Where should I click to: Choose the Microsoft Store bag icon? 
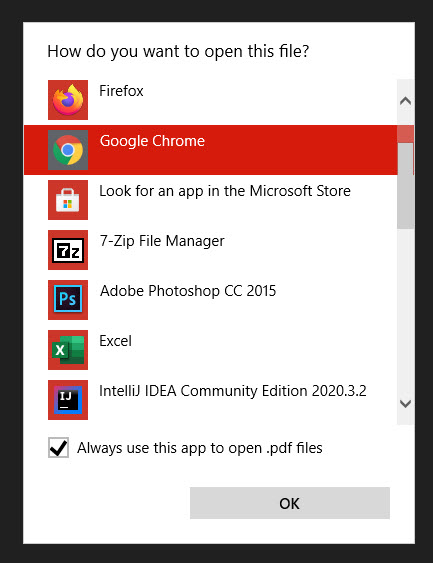[x=68, y=200]
